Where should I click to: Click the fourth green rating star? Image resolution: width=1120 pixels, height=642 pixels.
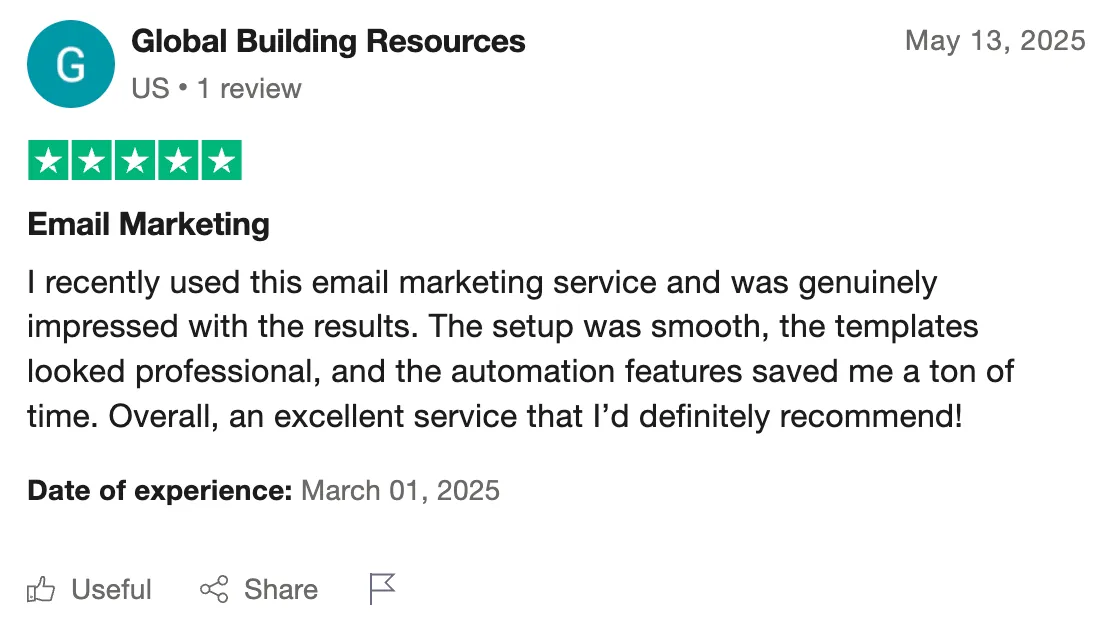point(178,160)
